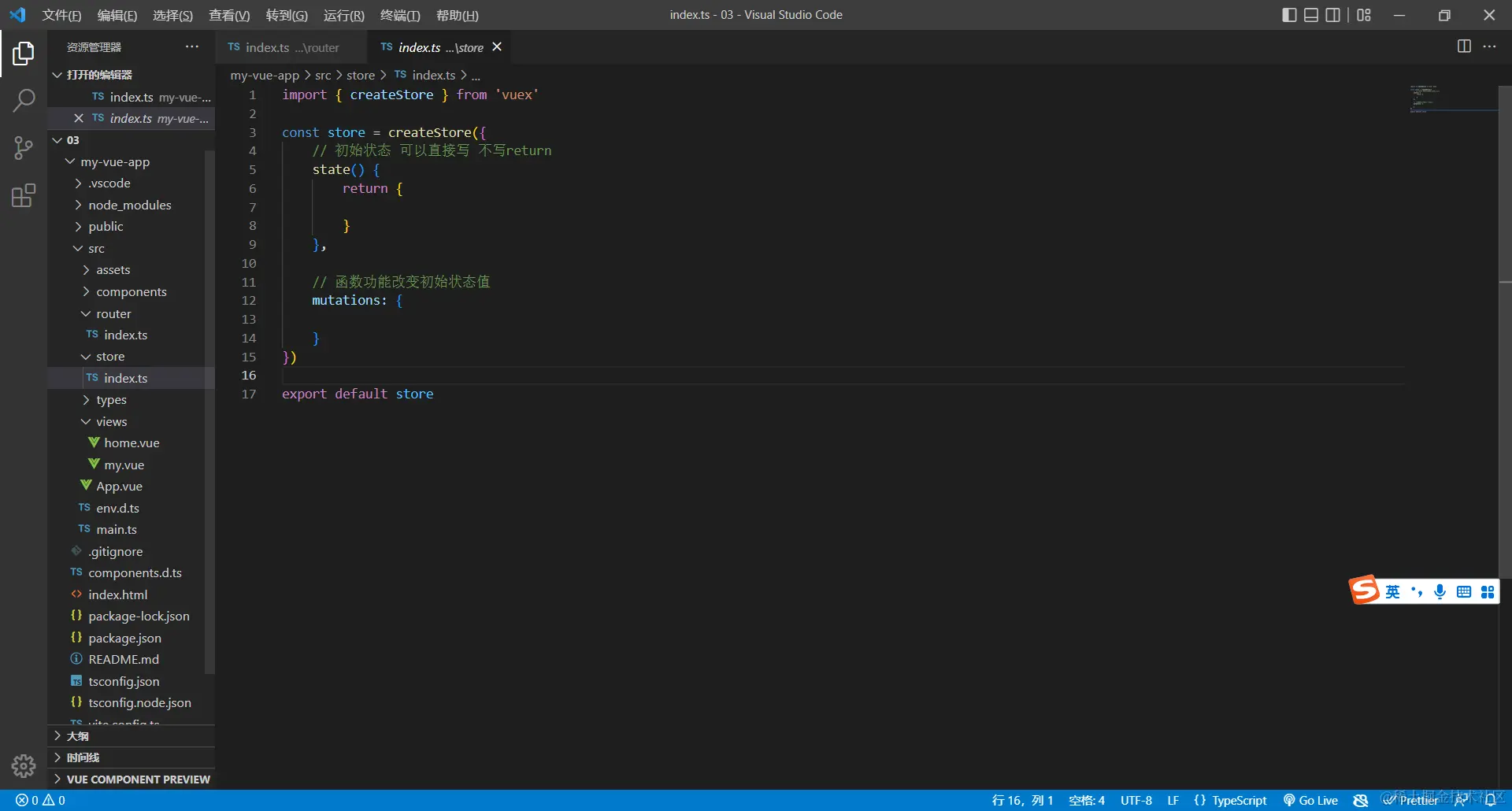The height and width of the screenshot is (811, 1512).
Task: Click Sogou toolbox grid icon
Action: pyautogui.click(x=1488, y=592)
